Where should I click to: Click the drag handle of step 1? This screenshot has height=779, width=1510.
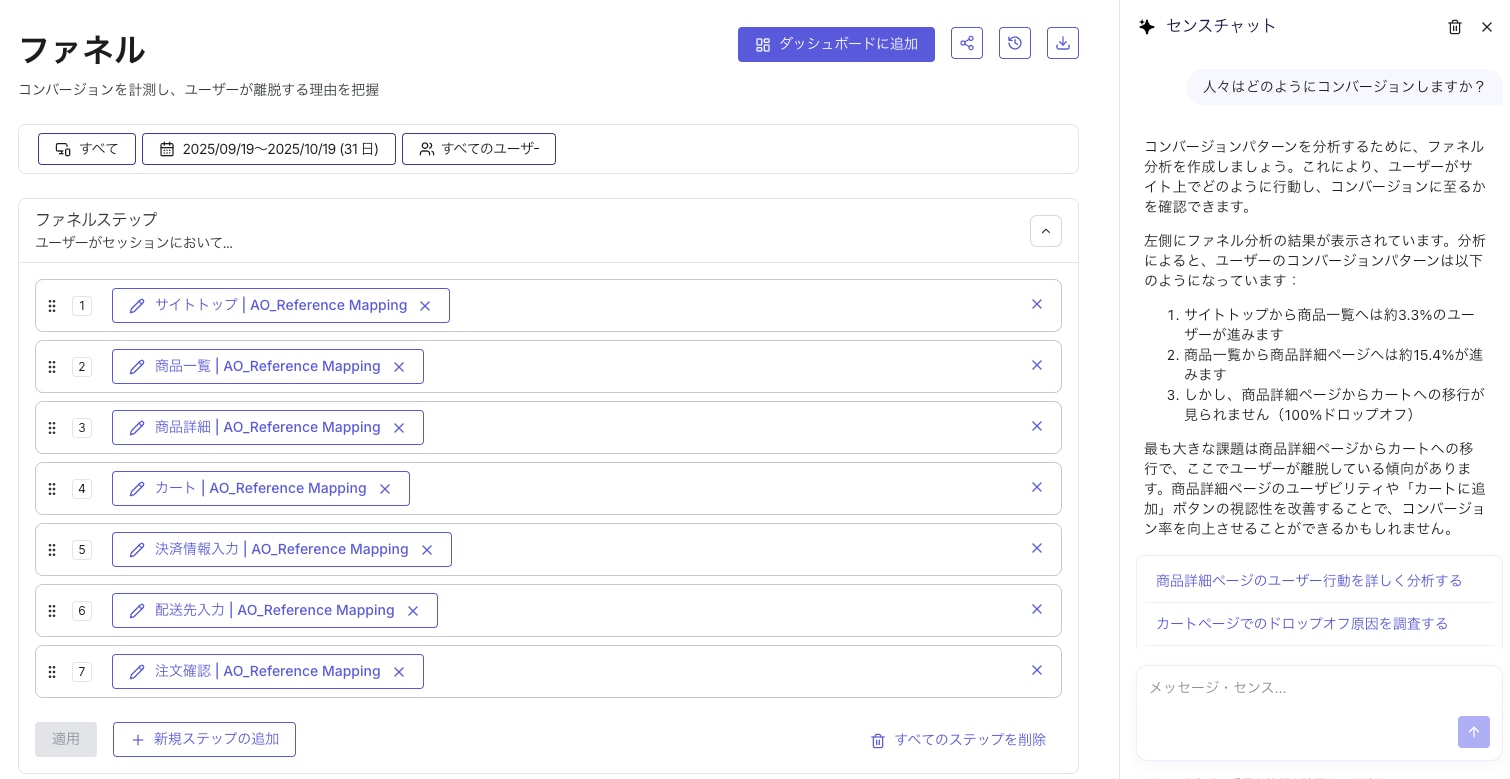tap(52, 306)
